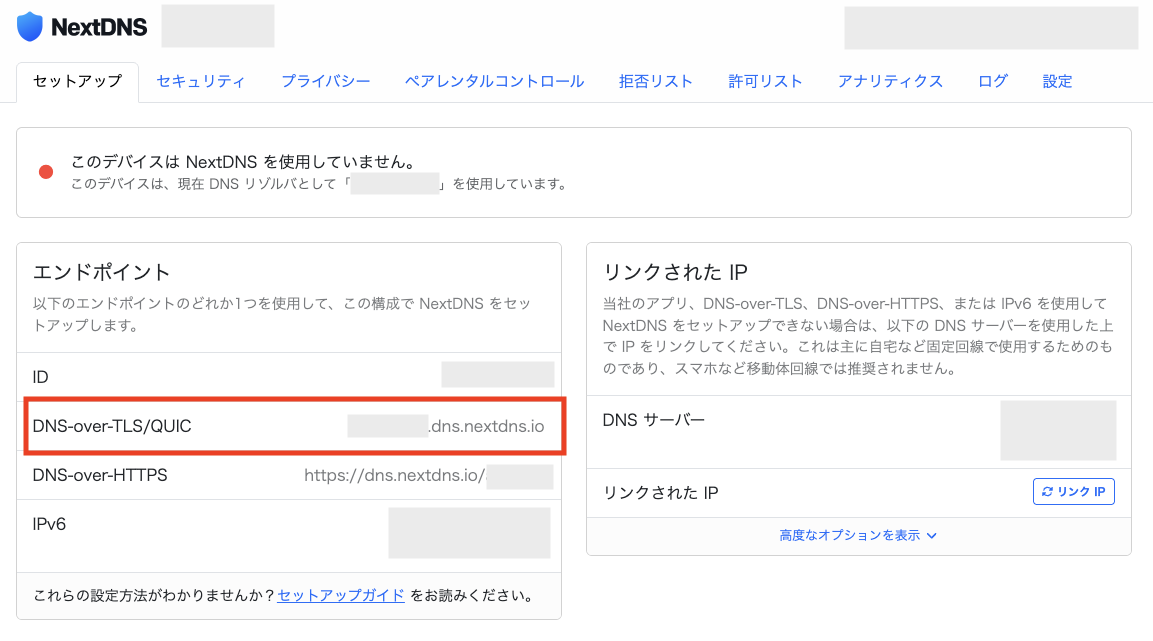Select the ID value in エンドポイント panel
Image resolution: width=1153 pixels, height=641 pixels.
(497, 375)
